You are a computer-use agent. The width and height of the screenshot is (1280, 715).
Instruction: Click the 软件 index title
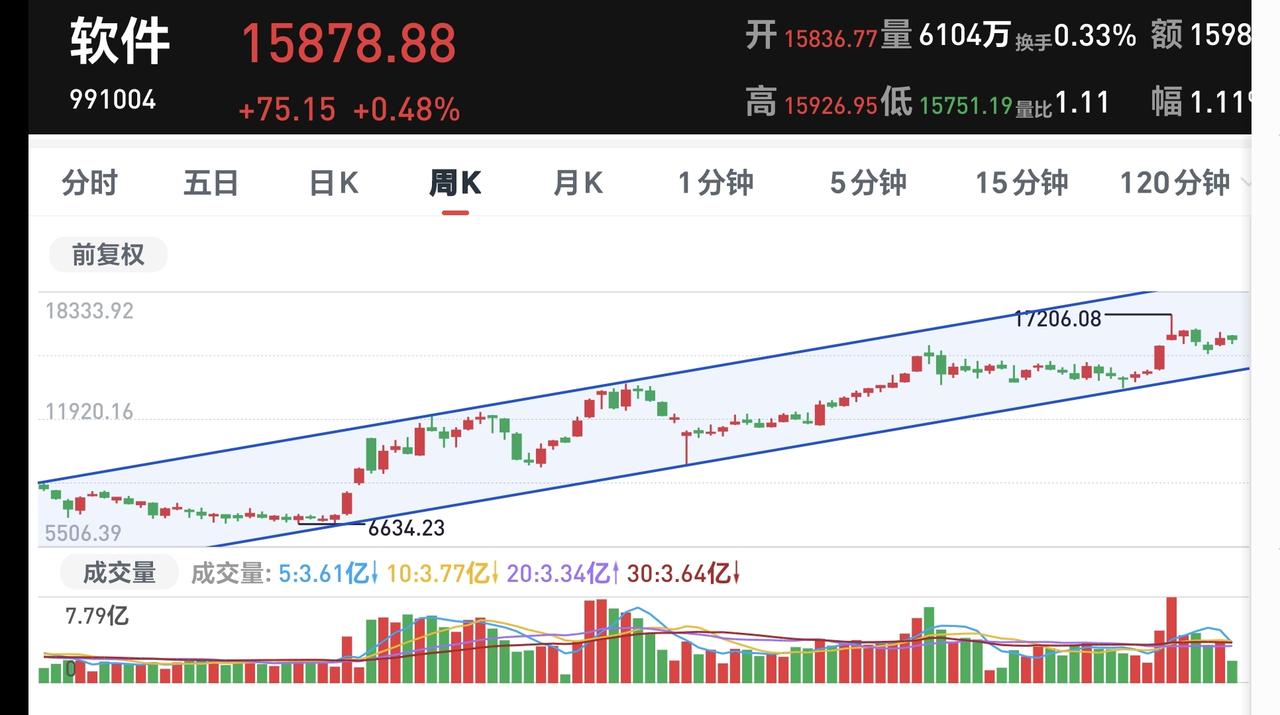tap(120, 42)
